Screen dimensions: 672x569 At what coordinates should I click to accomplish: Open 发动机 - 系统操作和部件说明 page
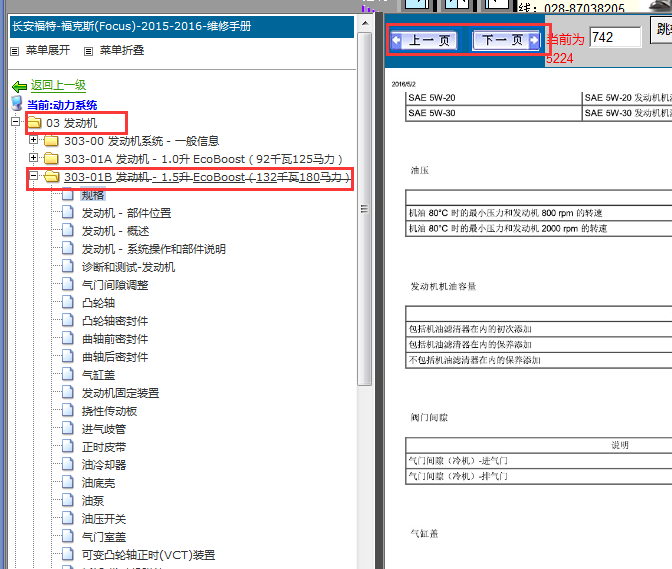click(x=154, y=249)
